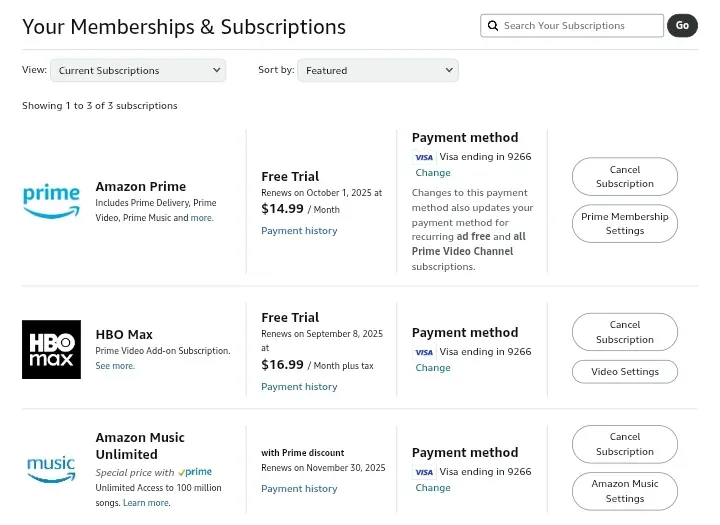Open See more link under HBO Max
The image size is (720, 525).
(x=115, y=366)
